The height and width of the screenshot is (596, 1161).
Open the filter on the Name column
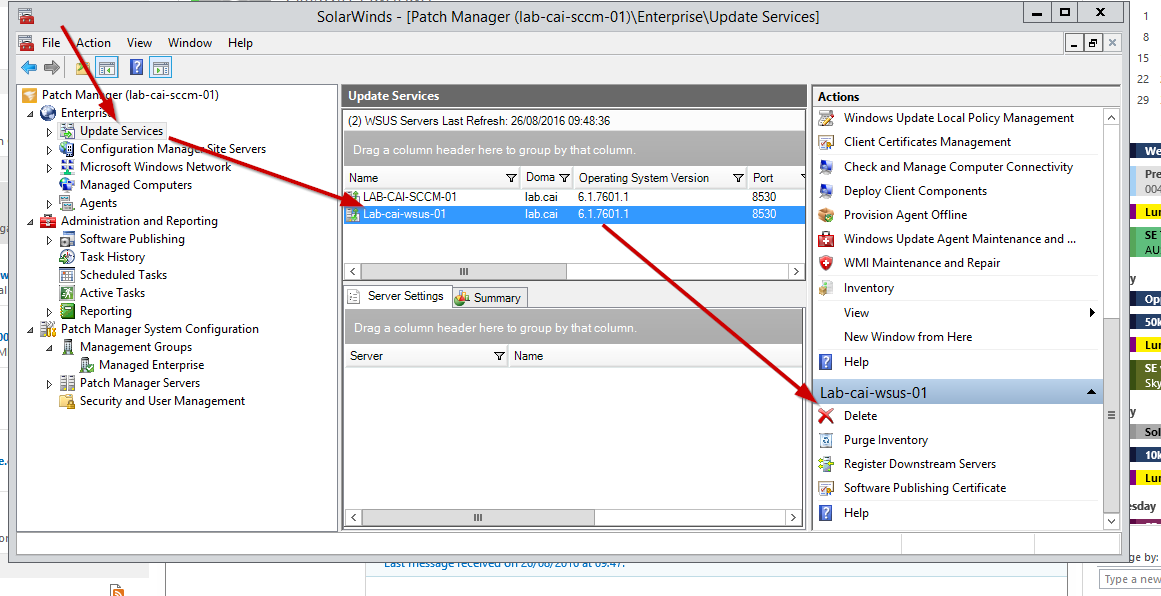point(511,178)
